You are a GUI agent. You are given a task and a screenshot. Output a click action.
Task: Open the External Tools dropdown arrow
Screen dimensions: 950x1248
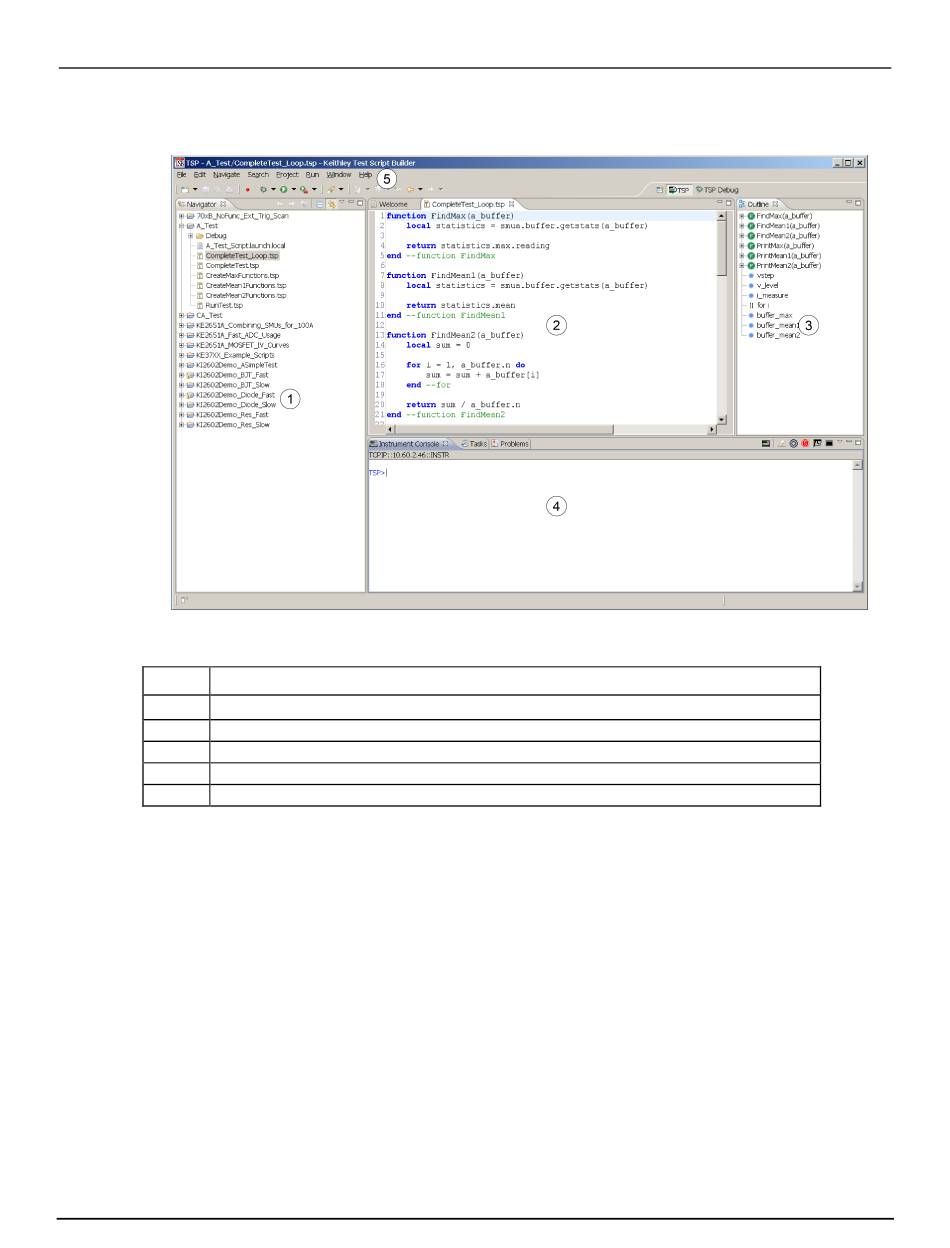point(314,190)
